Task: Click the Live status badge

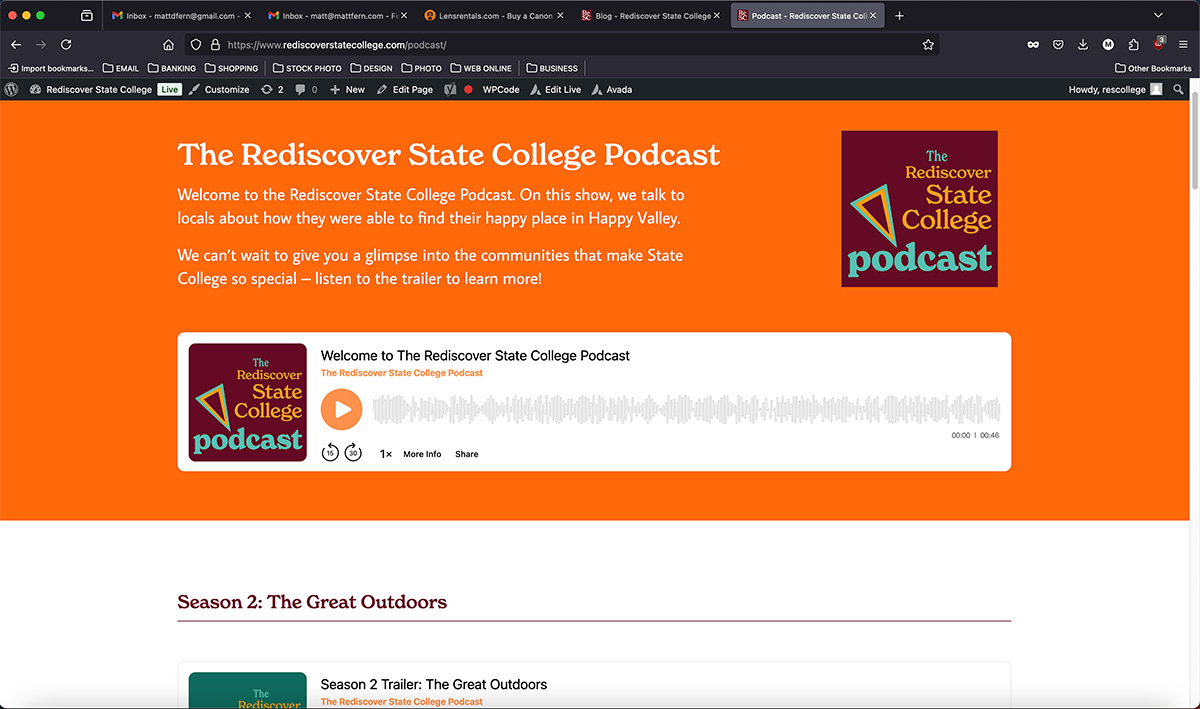Action: point(169,89)
